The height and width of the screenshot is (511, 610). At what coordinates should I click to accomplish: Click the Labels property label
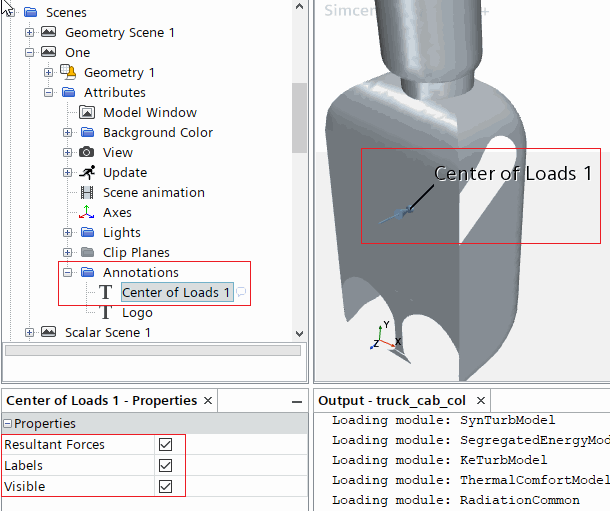23,466
